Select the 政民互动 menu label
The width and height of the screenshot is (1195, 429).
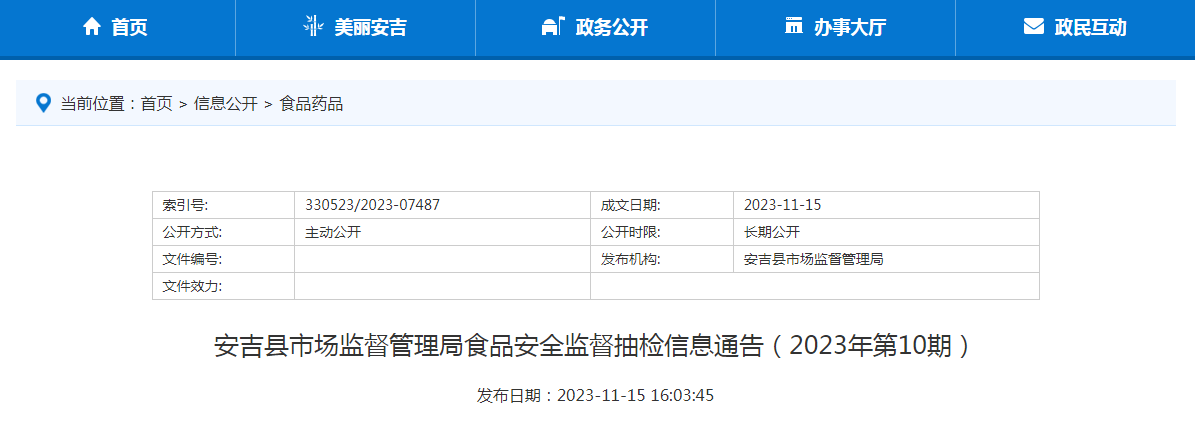click(1090, 28)
